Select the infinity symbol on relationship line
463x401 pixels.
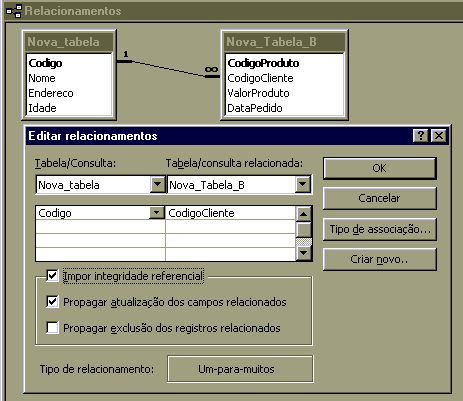(212, 69)
